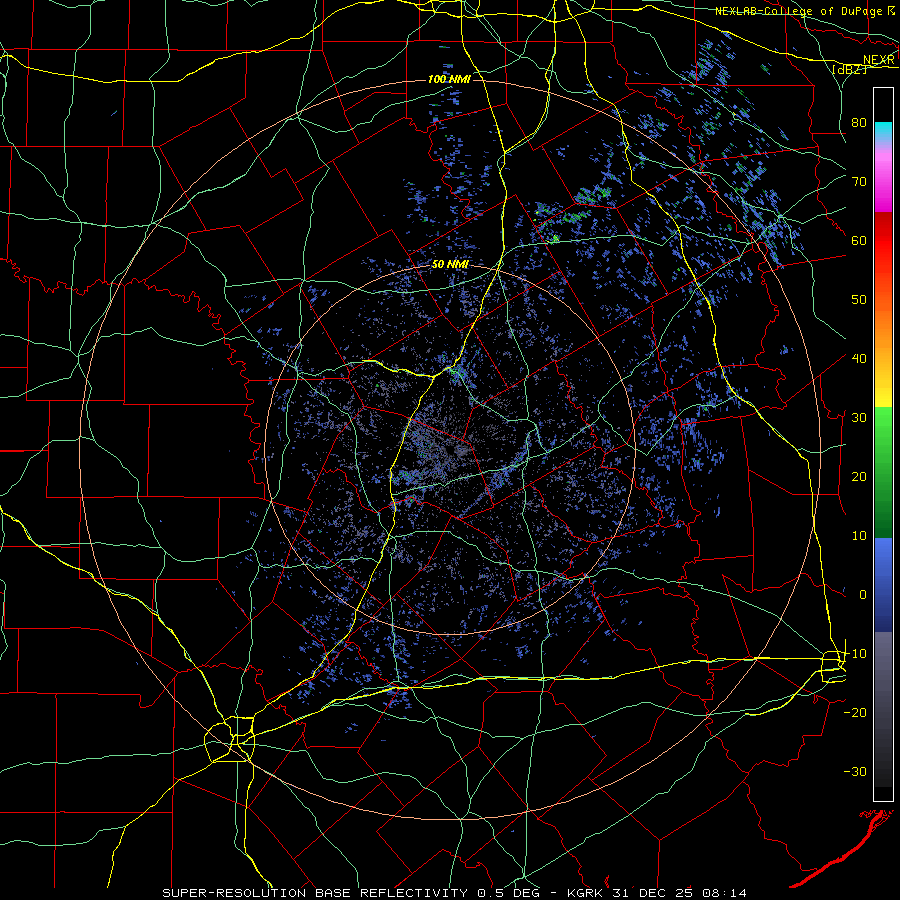
Task: Click the 80 dBZ scale label
Action: click(x=859, y=122)
